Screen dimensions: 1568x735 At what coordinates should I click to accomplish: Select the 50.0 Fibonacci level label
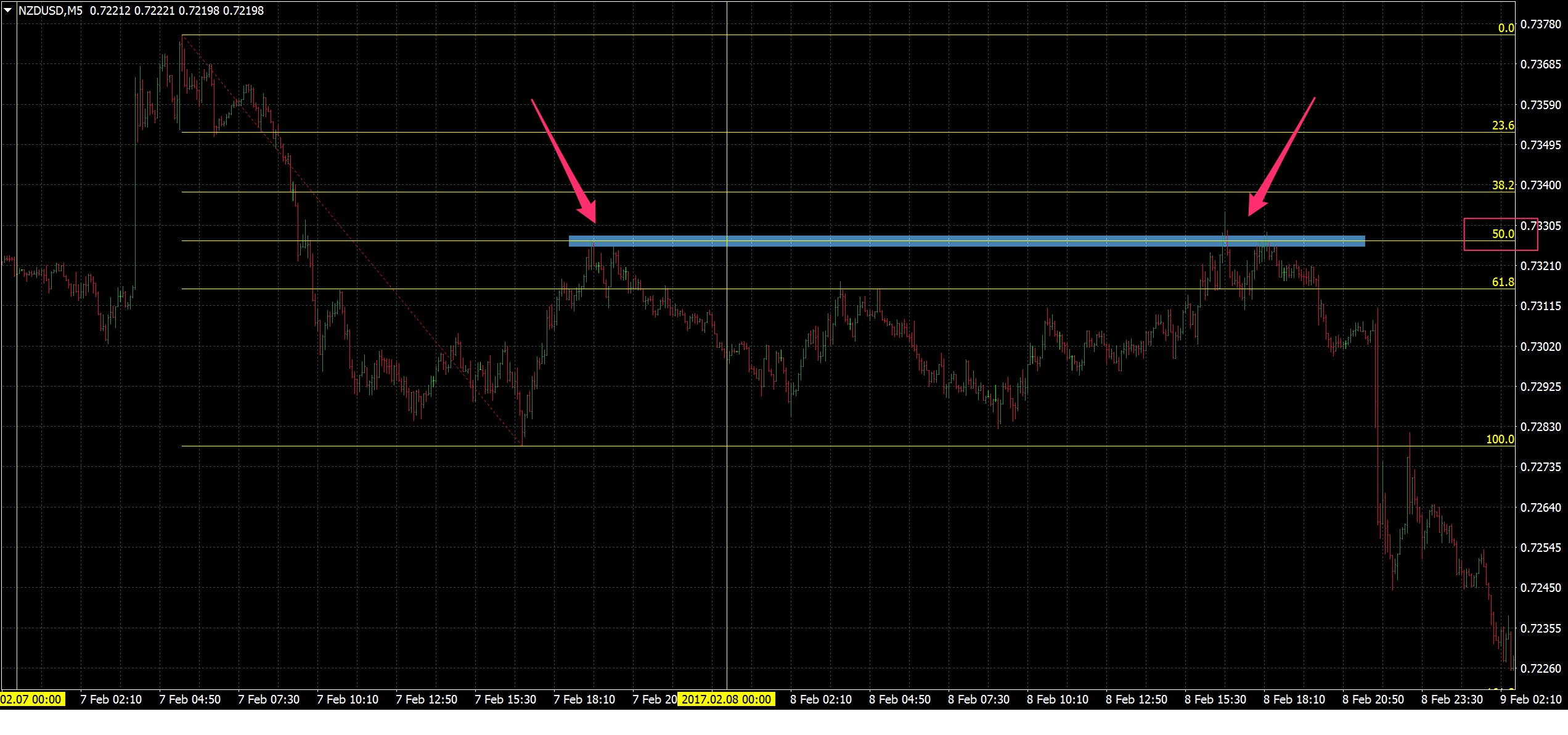pos(1503,234)
